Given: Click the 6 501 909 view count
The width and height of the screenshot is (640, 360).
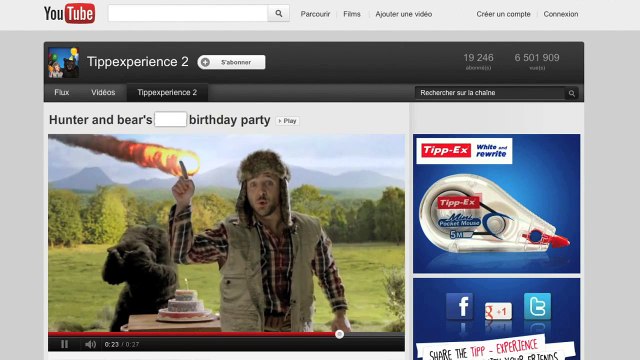Looking at the screenshot, I should pyautogui.click(x=537, y=58).
